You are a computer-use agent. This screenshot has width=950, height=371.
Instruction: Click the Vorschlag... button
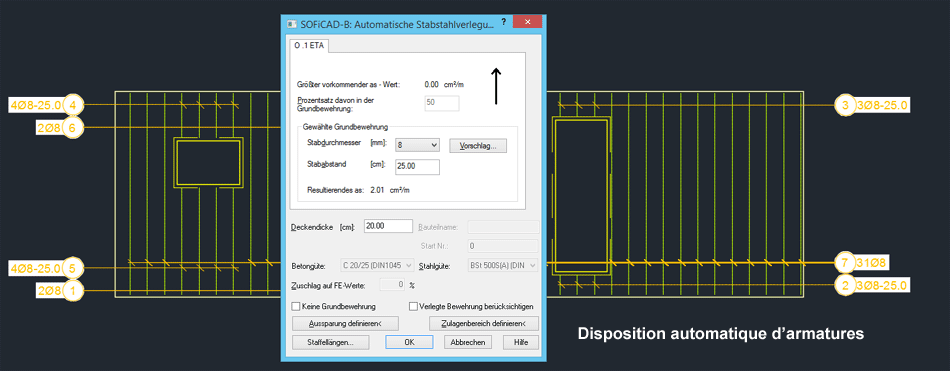[x=478, y=146]
